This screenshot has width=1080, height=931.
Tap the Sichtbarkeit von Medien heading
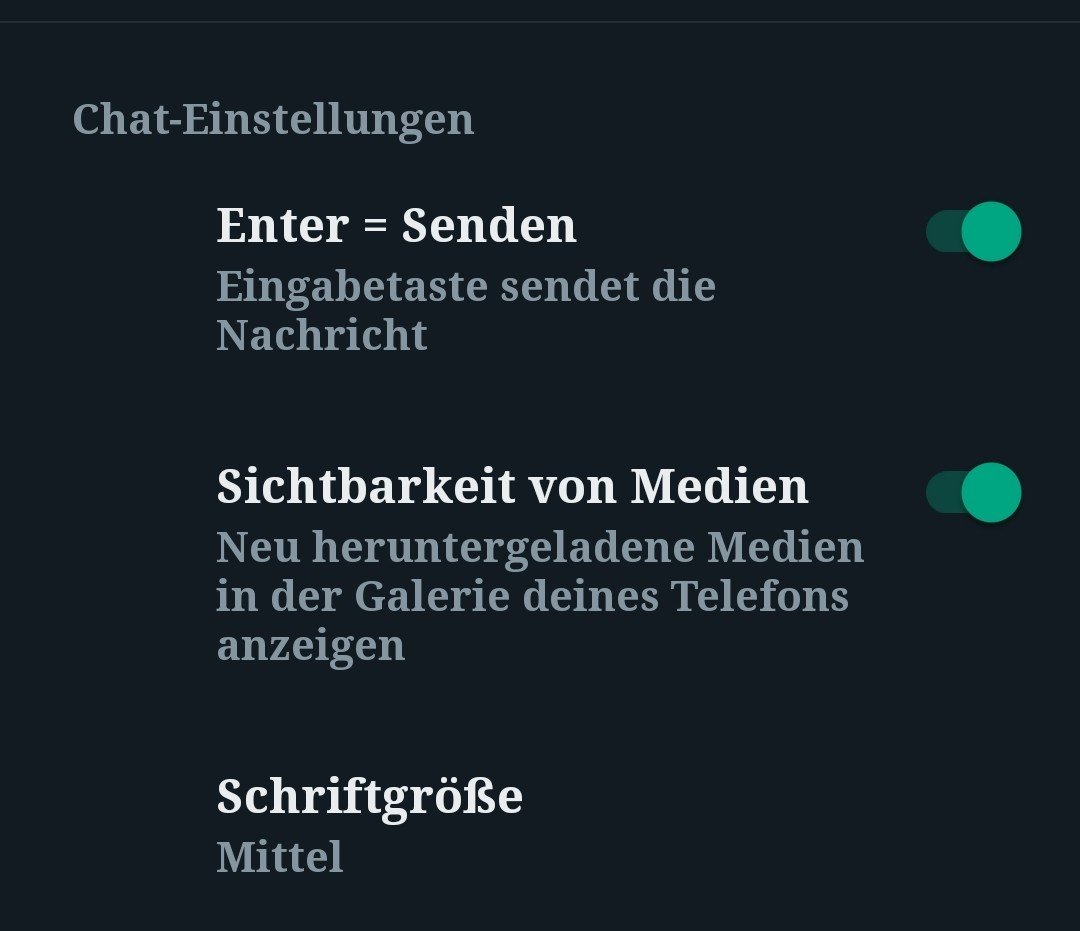pos(512,486)
